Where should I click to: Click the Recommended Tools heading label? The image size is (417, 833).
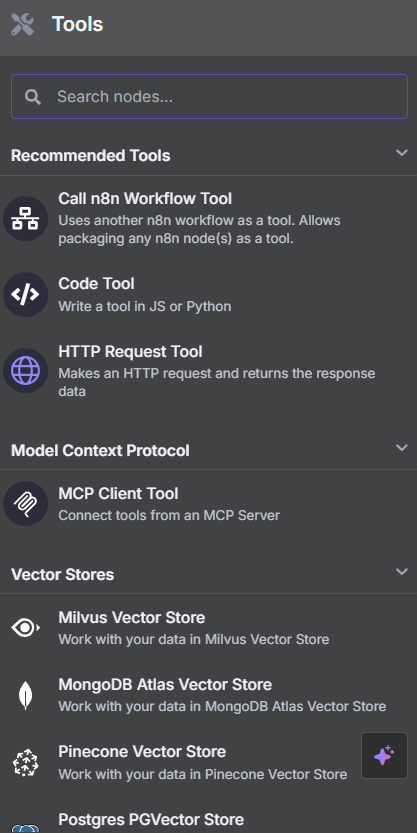click(x=91, y=156)
